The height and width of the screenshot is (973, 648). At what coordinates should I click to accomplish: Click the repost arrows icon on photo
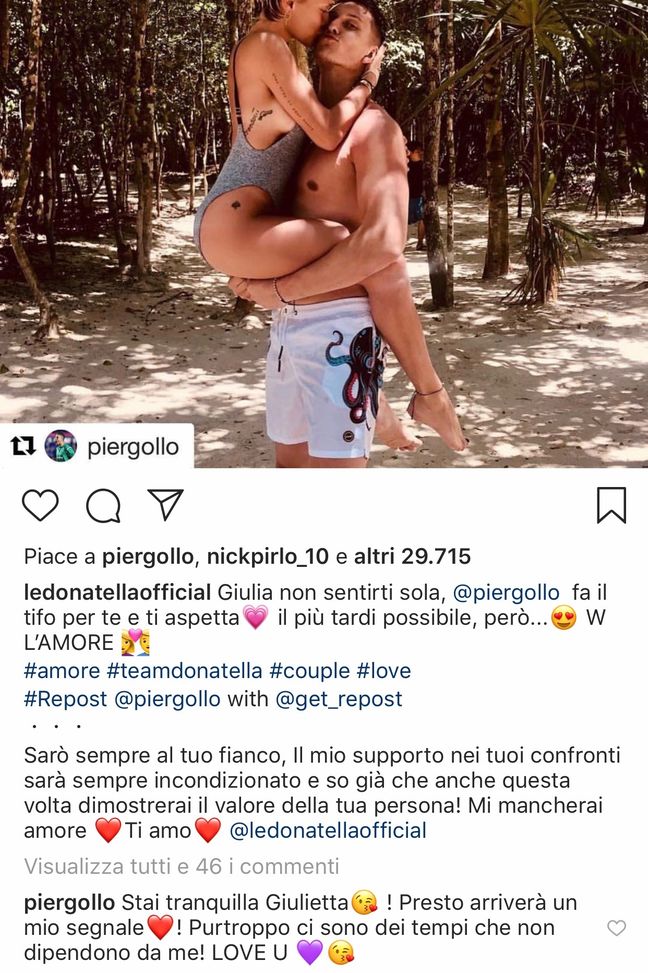tap(24, 446)
